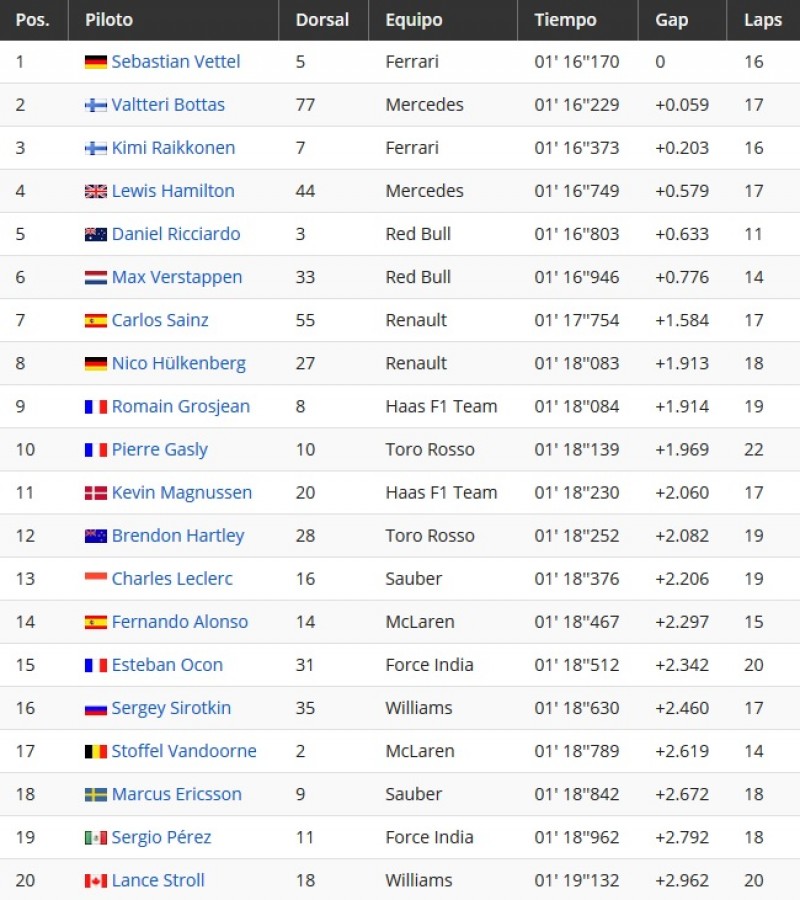Click the Danish flag by Kevin Magnussen
Image resolution: width=800 pixels, height=900 pixels.
(96, 492)
